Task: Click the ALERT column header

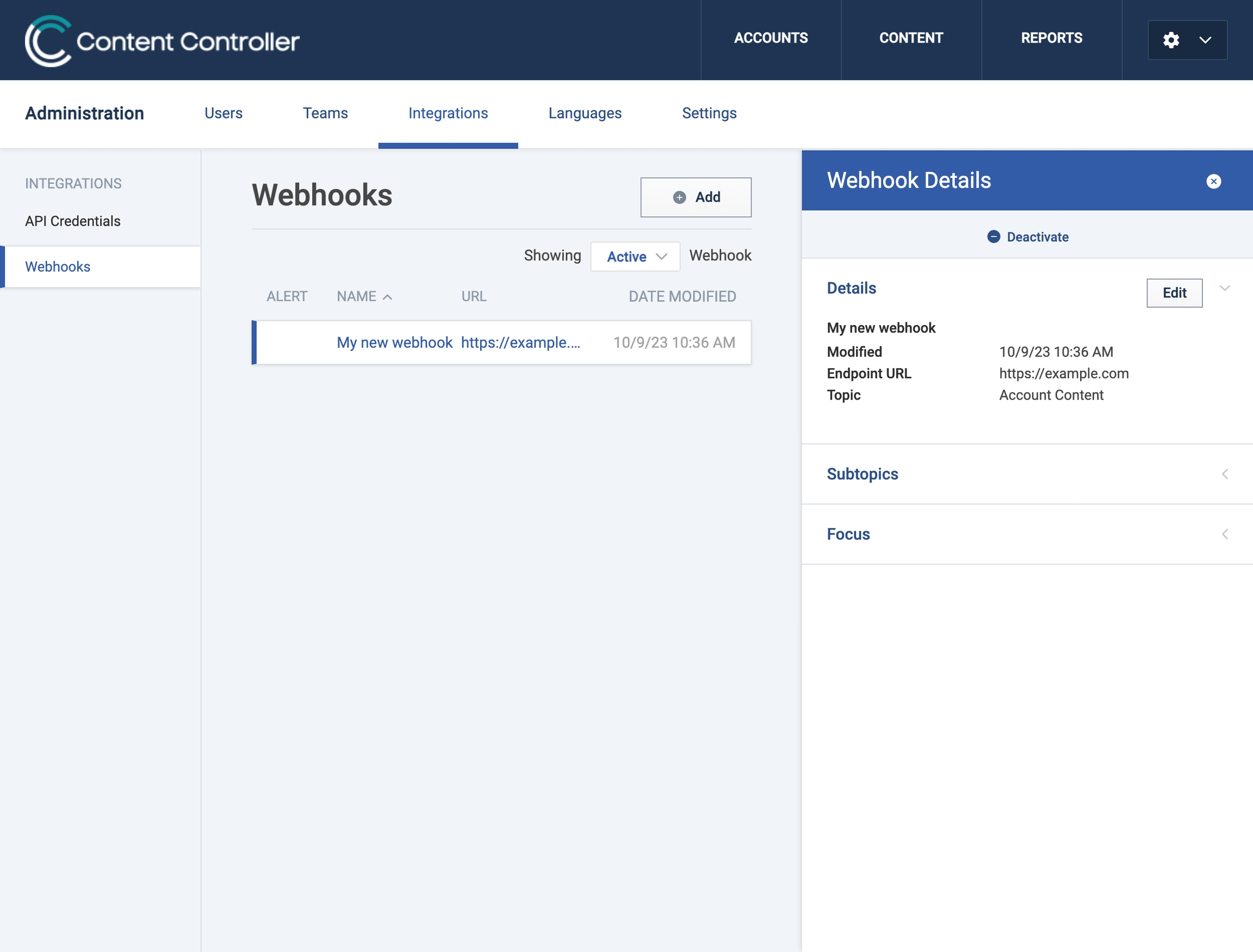Action: click(287, 296)
